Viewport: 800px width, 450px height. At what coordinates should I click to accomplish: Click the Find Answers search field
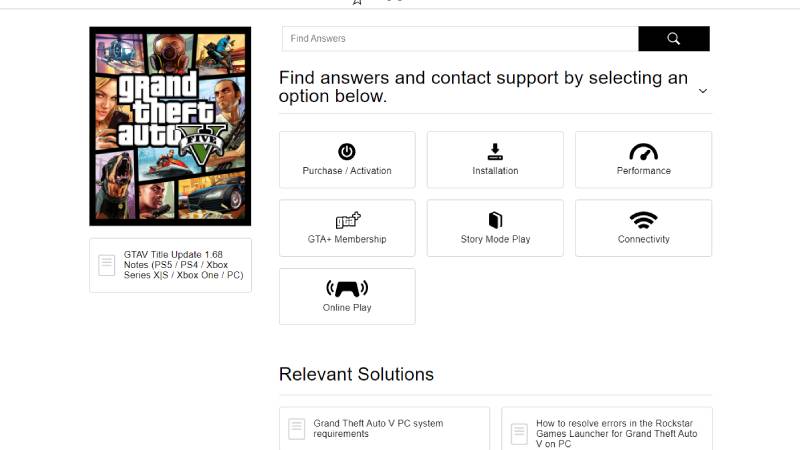(460, 39)
